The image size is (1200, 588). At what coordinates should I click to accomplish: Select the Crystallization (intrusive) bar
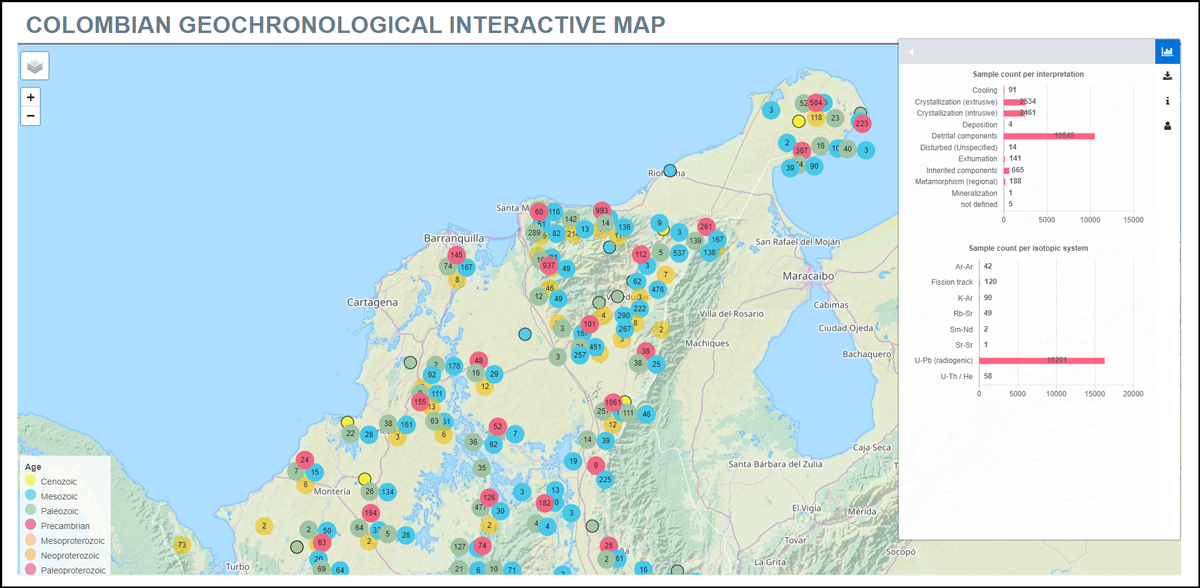(1015, 113)
